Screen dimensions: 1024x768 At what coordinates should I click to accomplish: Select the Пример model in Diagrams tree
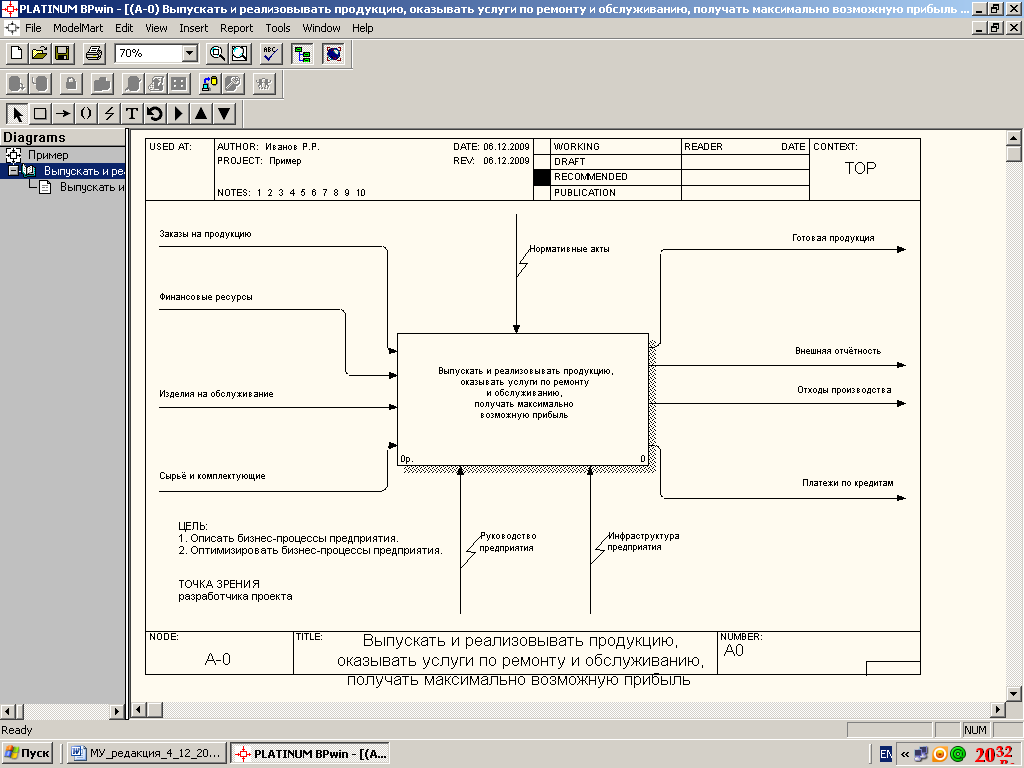[x=48, y=155]
